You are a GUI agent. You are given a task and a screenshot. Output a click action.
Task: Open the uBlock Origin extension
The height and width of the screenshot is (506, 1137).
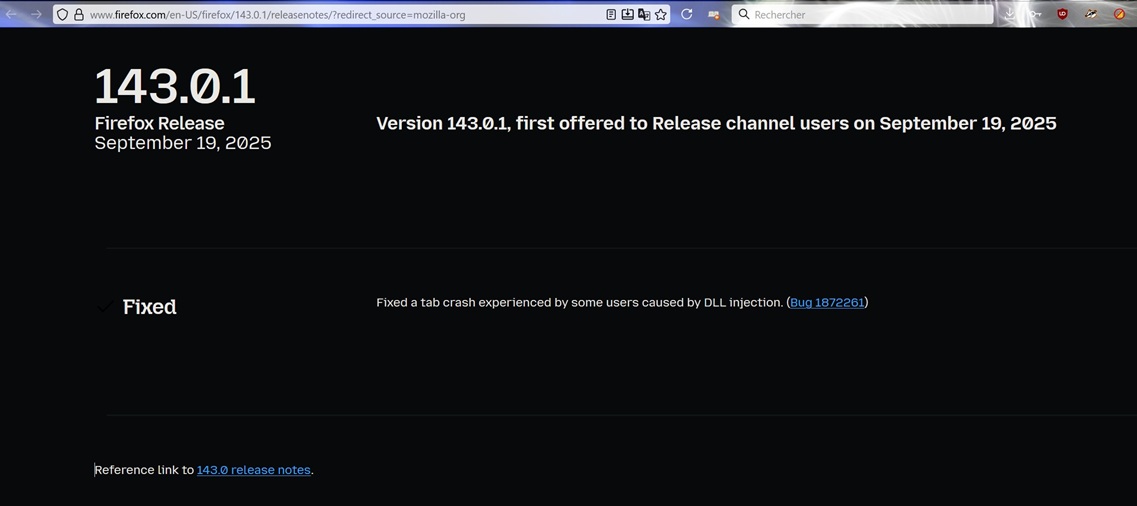point(1062,14)
